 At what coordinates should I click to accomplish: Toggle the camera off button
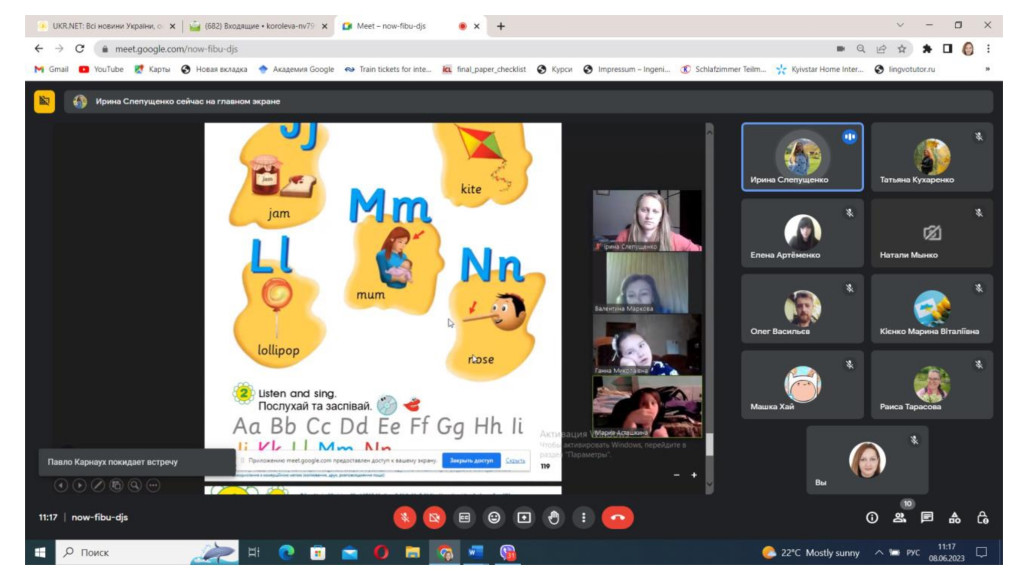pyautogui.click(x=434, y=517)
